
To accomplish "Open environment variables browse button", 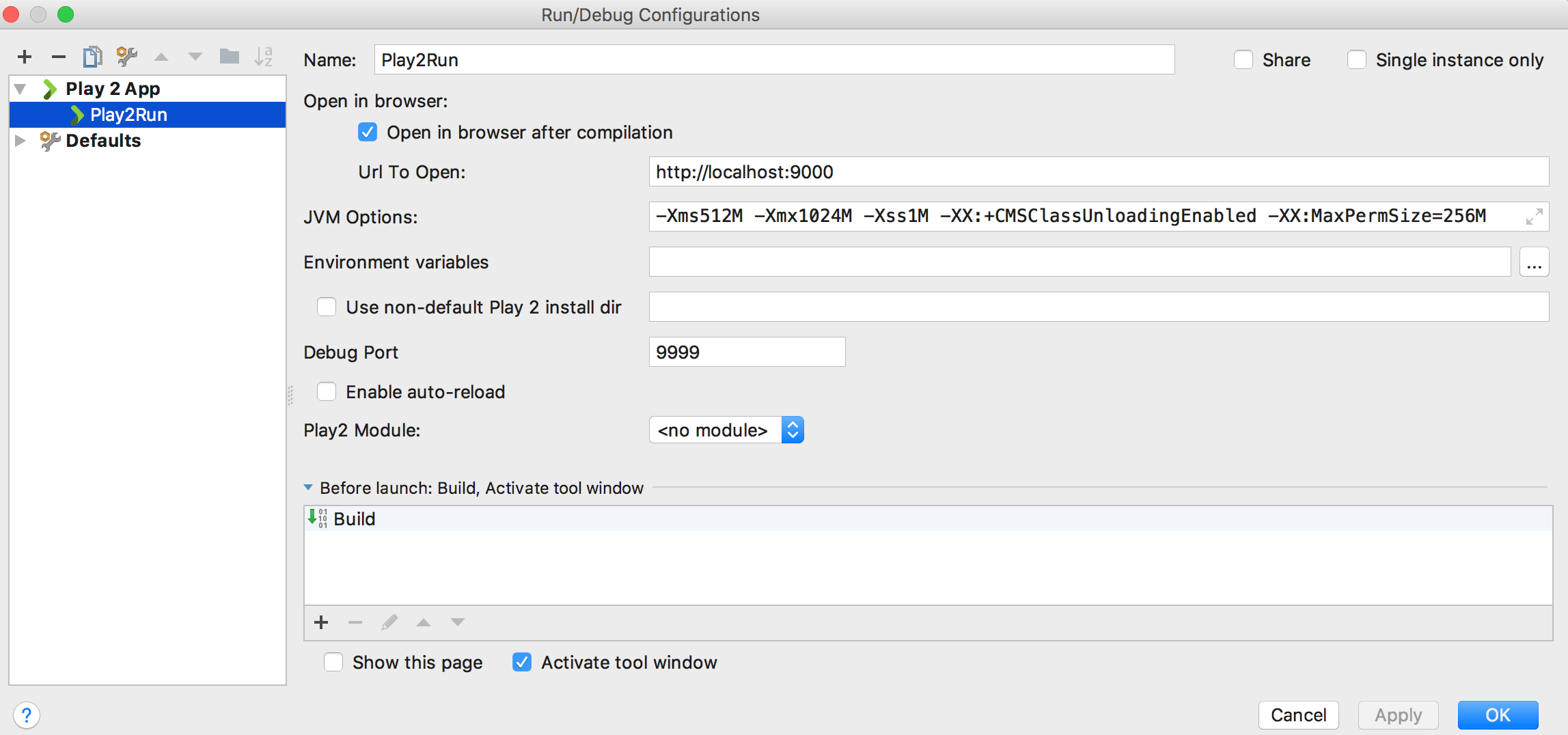I will click(x=1534, y=262).
